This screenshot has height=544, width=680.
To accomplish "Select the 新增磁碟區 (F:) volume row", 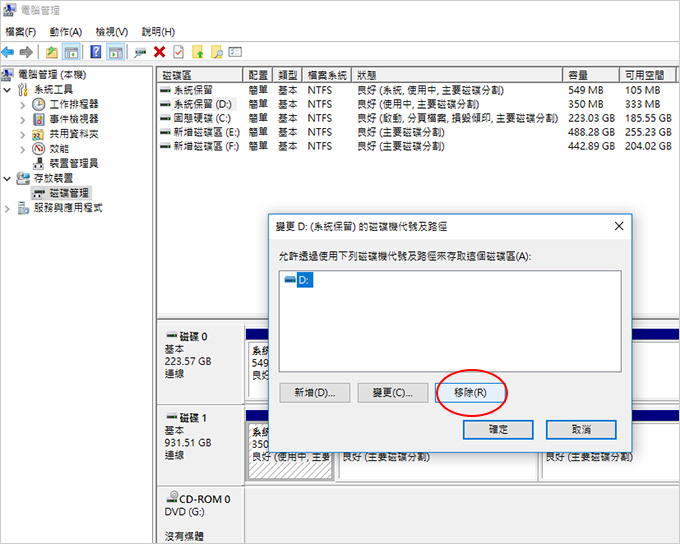I will click(416, 146).
